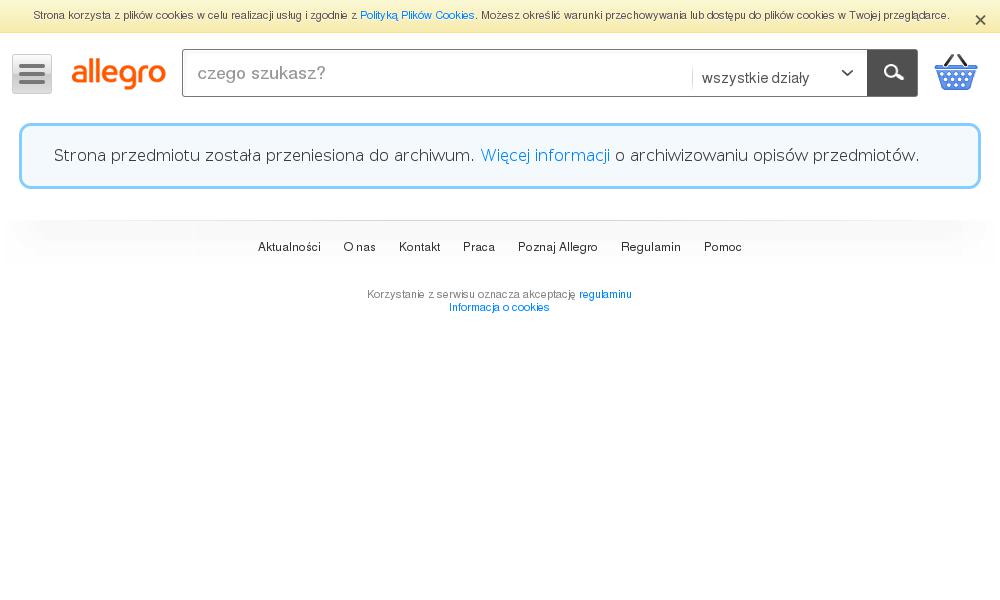Follow the 'Więcej informacji' link
This screenshot has height=600, width=1000.
point(545,156)
